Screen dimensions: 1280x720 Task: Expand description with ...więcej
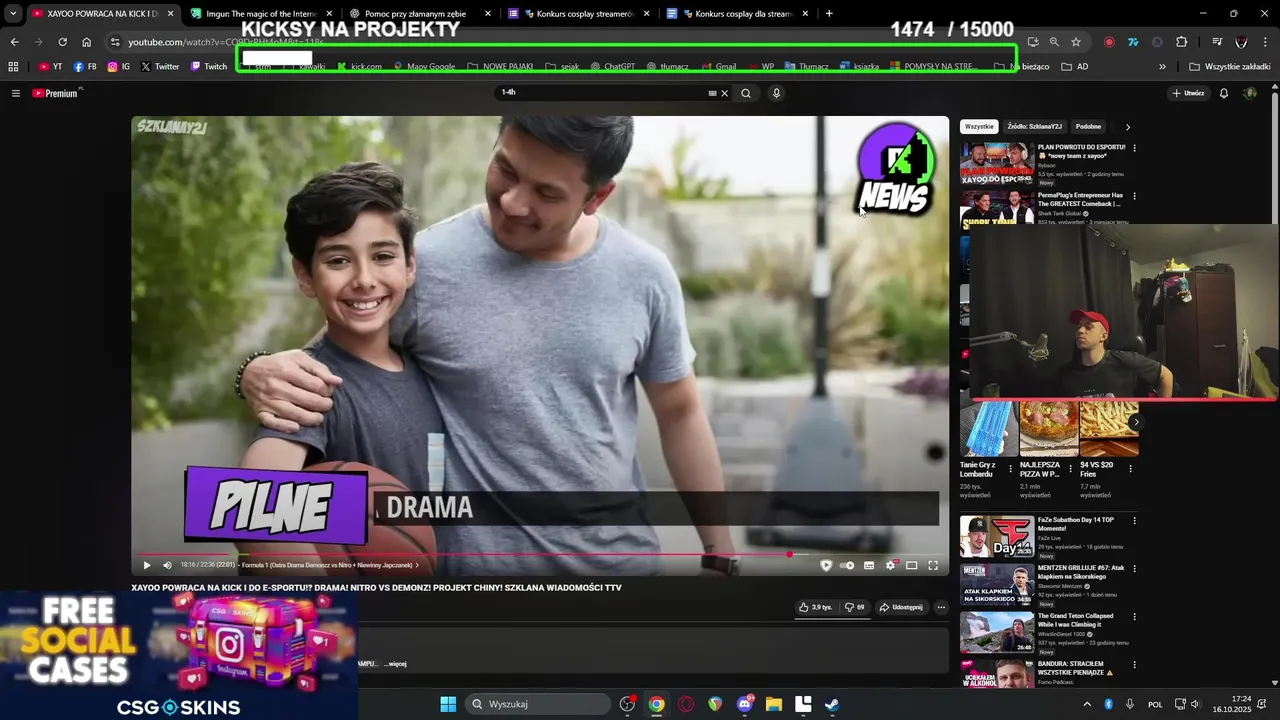(x=395, y=664)
